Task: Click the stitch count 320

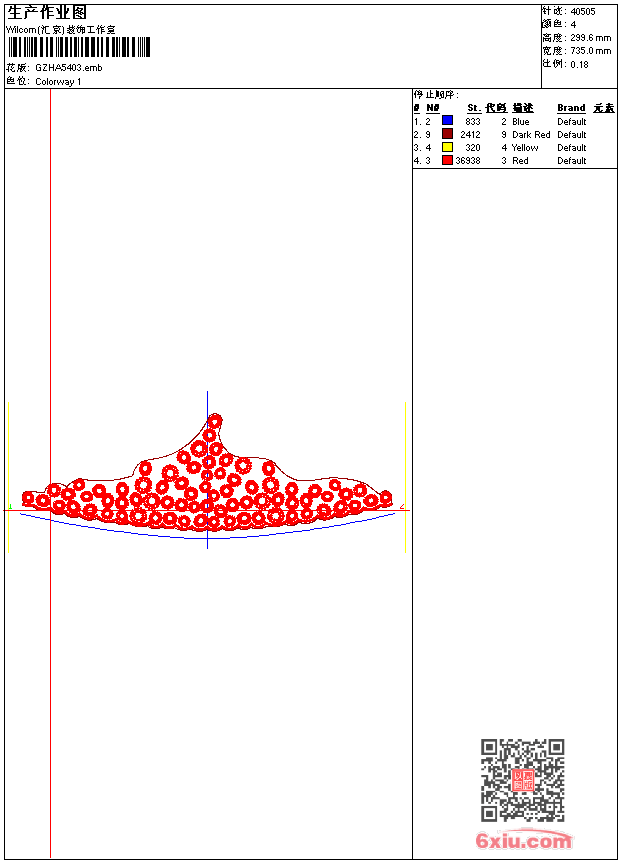Action: 472,148
